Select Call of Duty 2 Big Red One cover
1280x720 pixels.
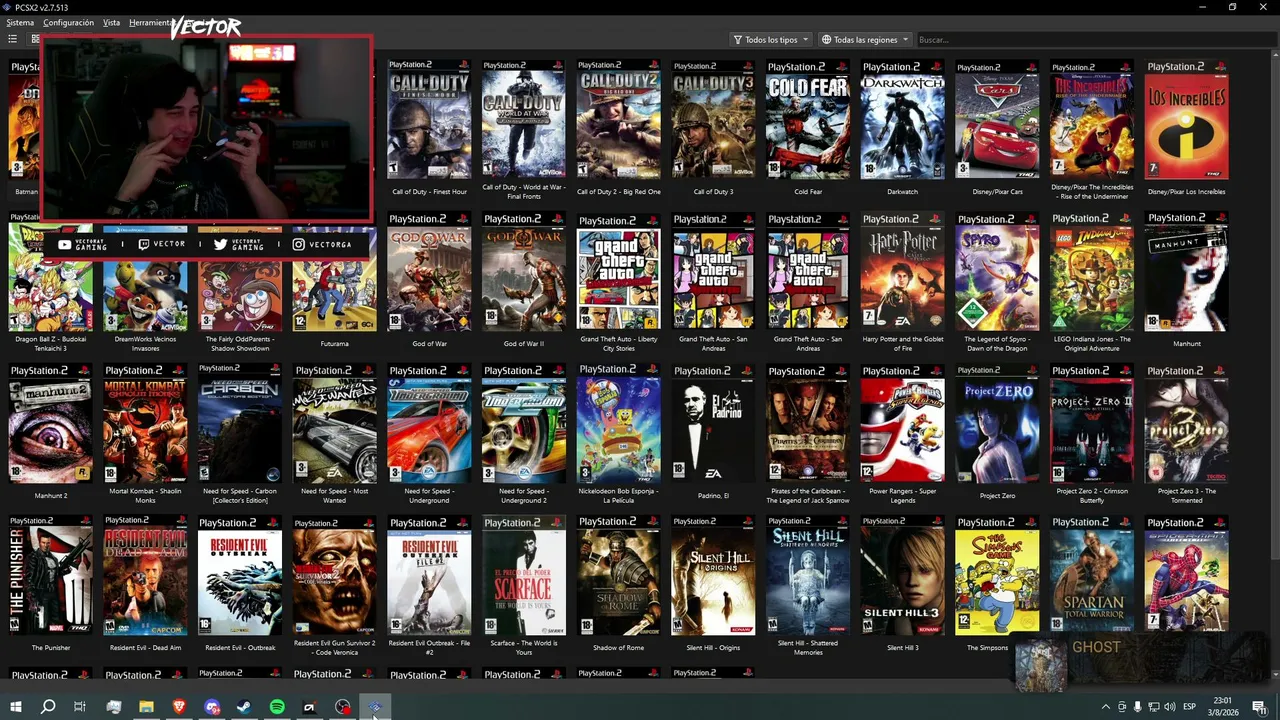618,120
